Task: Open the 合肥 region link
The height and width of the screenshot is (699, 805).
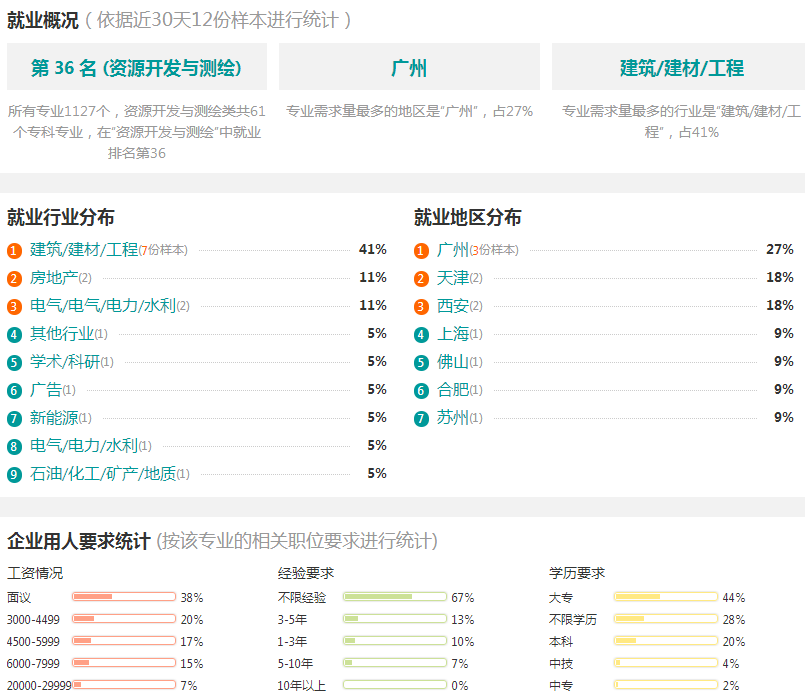Action: pos(453,390)
